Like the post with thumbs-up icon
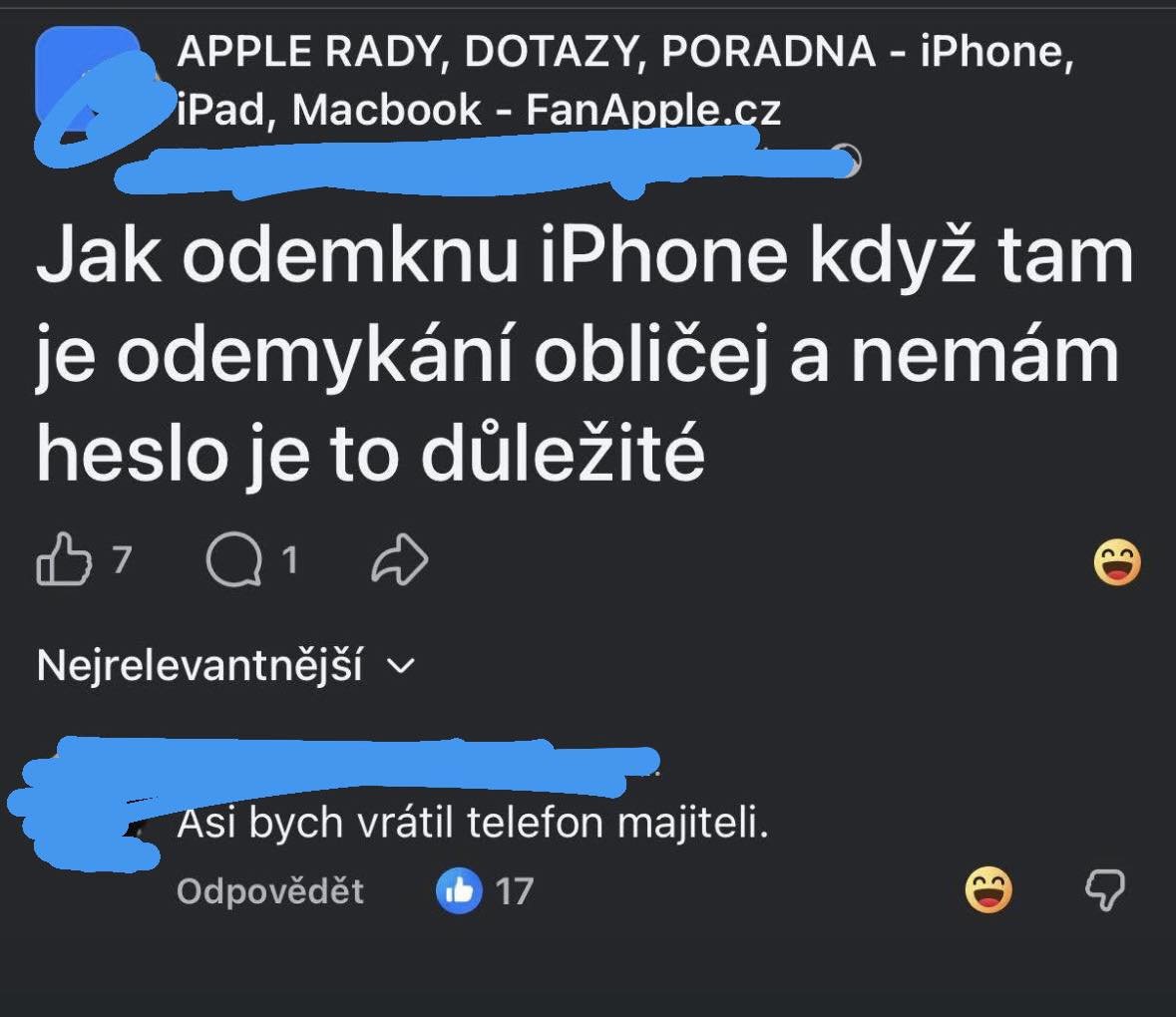1176x1017 pixels. (64, 559)
